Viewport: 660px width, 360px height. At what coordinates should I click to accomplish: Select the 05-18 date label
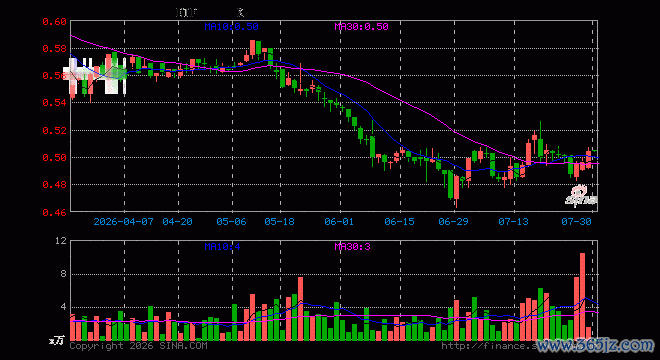pos(279,221)
